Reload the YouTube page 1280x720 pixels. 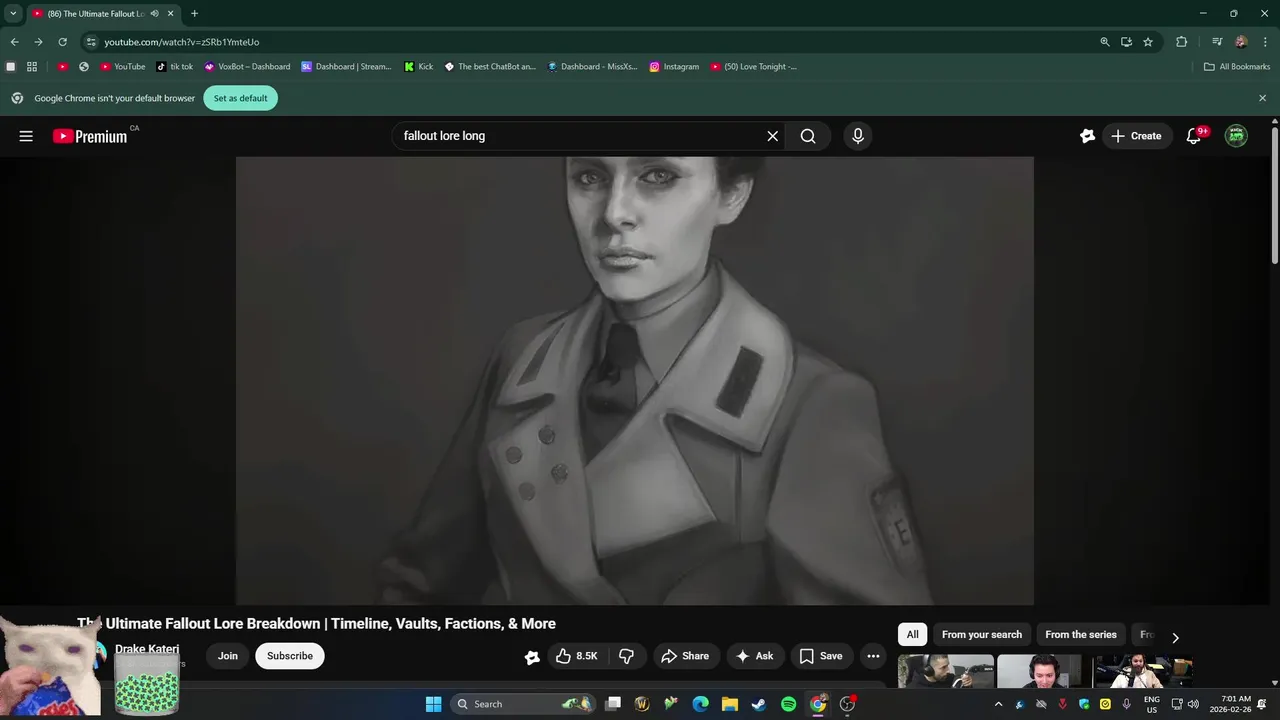(62, 42)
